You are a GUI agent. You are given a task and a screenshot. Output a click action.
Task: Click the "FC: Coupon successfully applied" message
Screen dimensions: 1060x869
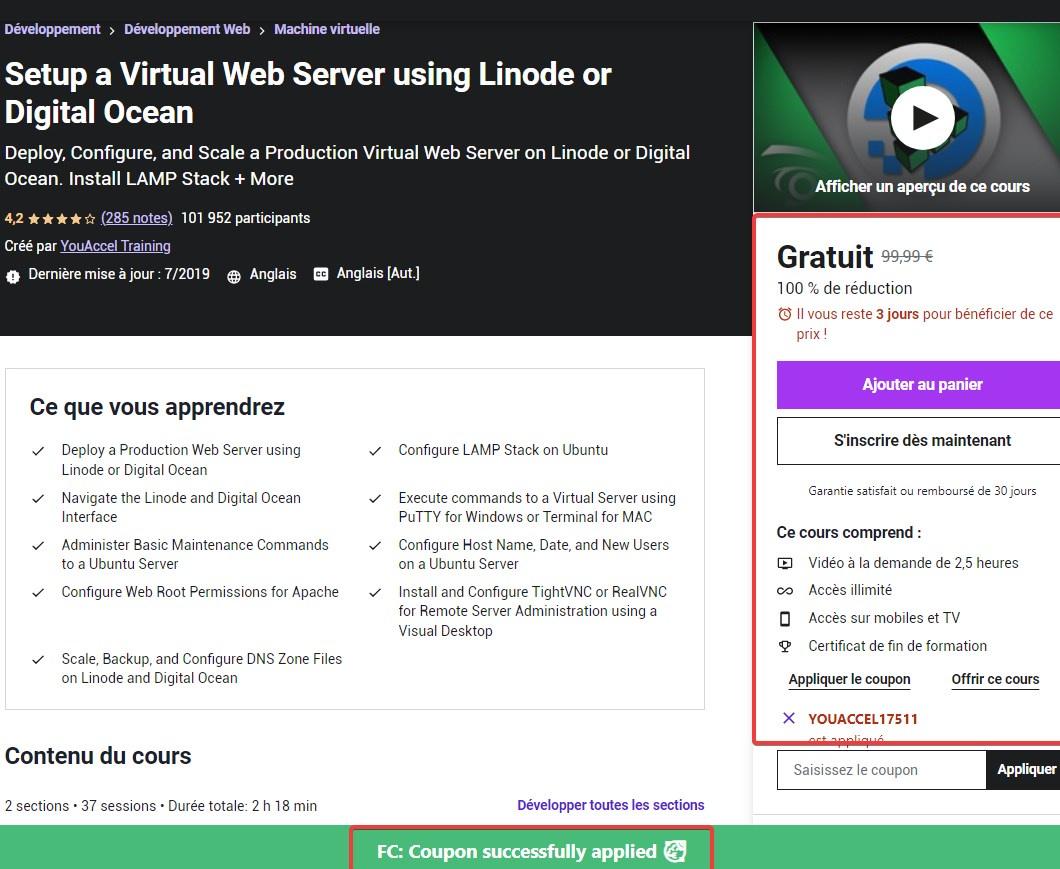[x=516, y=851]
